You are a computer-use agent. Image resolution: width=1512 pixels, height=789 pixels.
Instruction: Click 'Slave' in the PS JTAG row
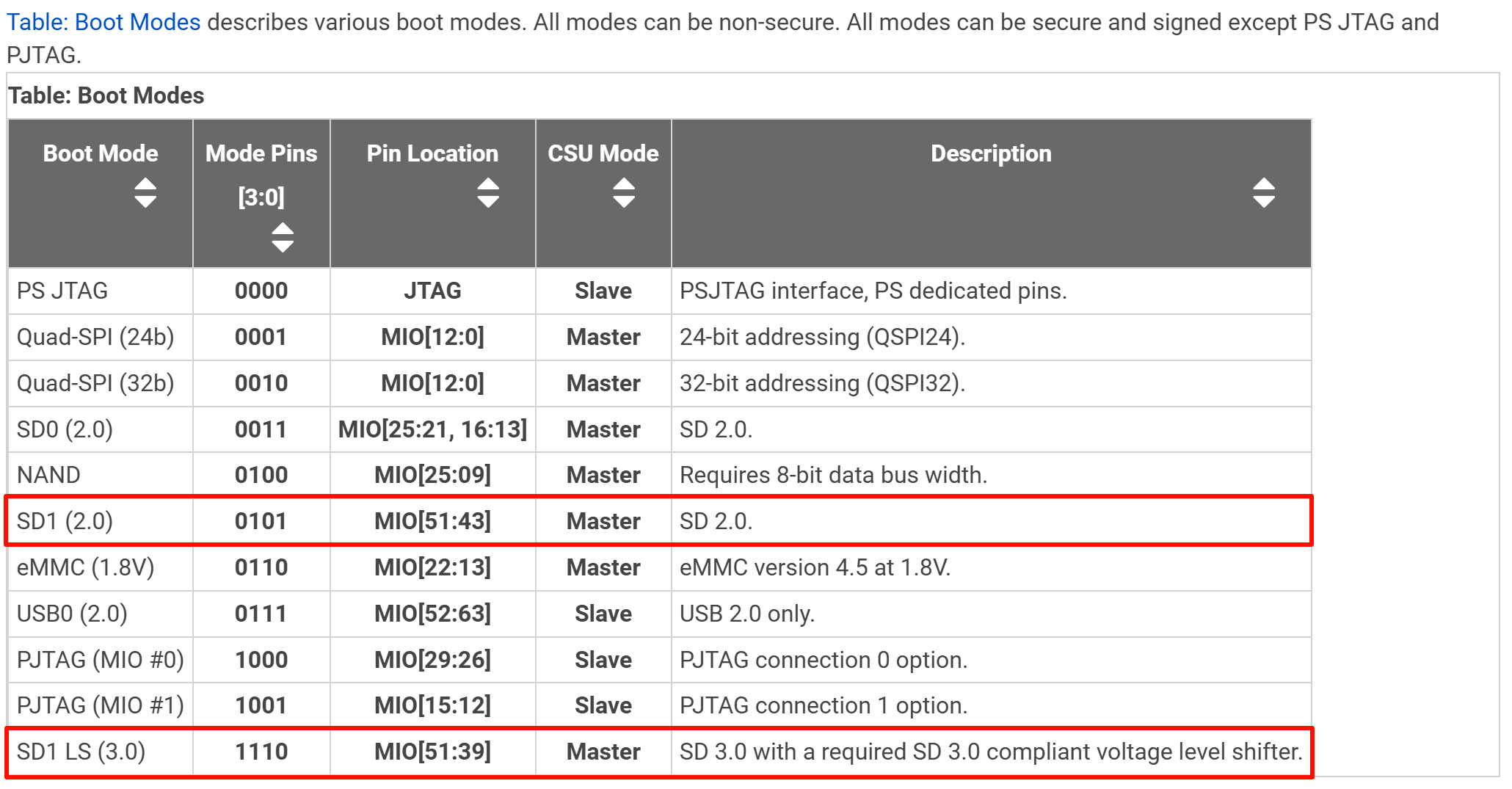[603, 291]
